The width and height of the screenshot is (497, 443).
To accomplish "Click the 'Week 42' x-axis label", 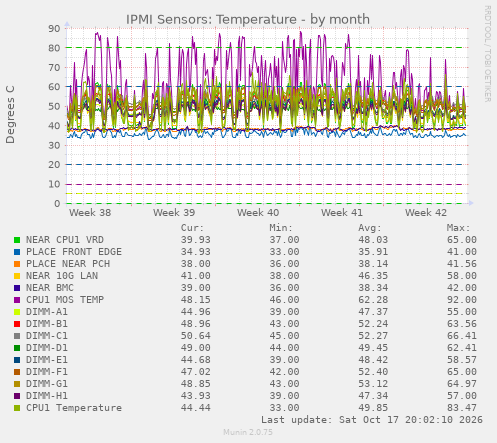I will click(x=426, y=213).
